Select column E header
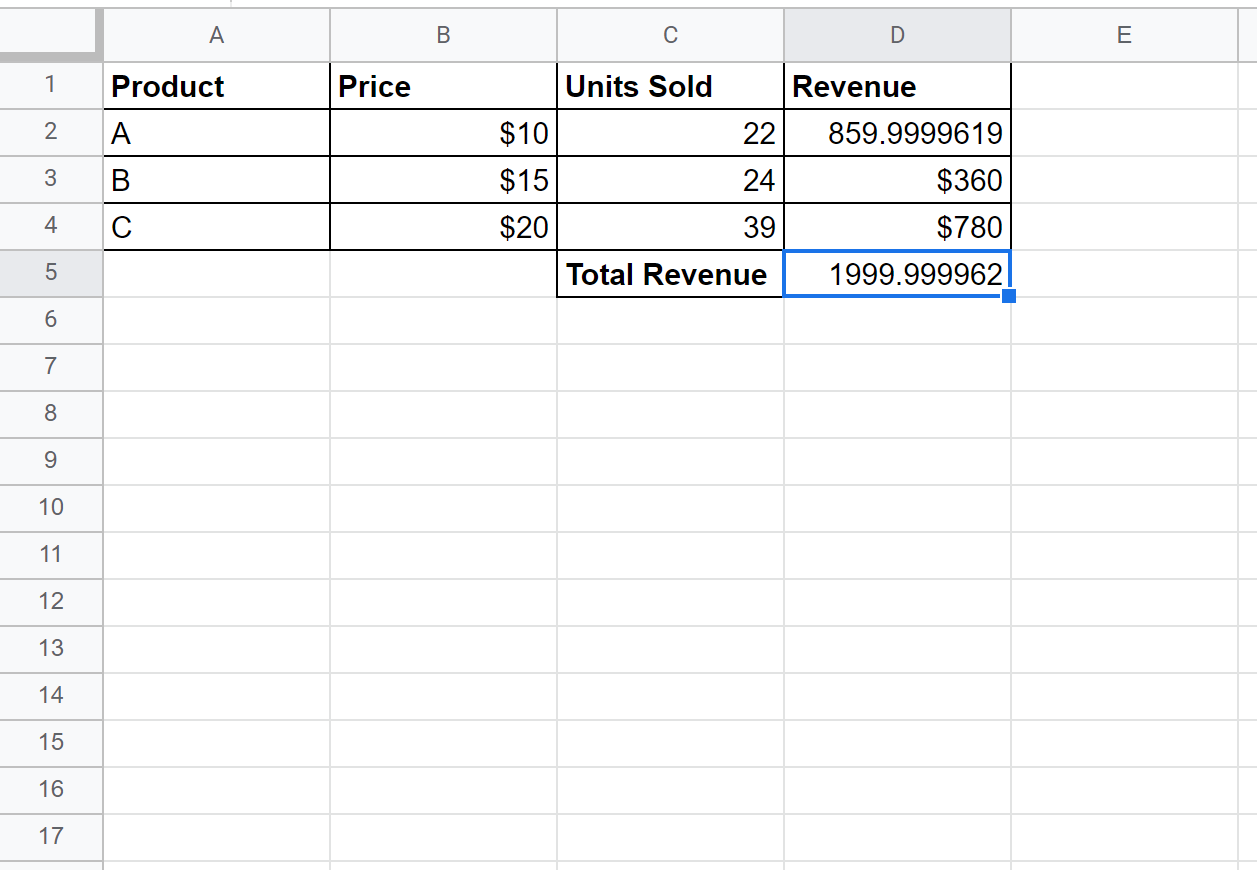Screen dimensions: 1257x870 pyautogui.click(x=1124, y=35)
